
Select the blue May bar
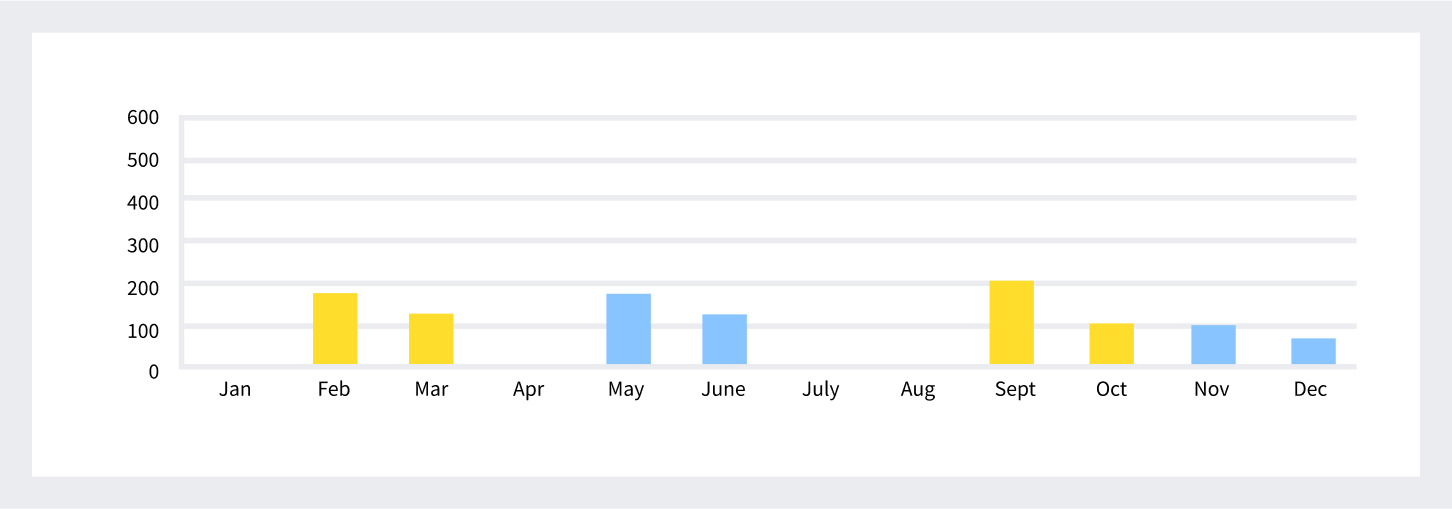(628, 329)
